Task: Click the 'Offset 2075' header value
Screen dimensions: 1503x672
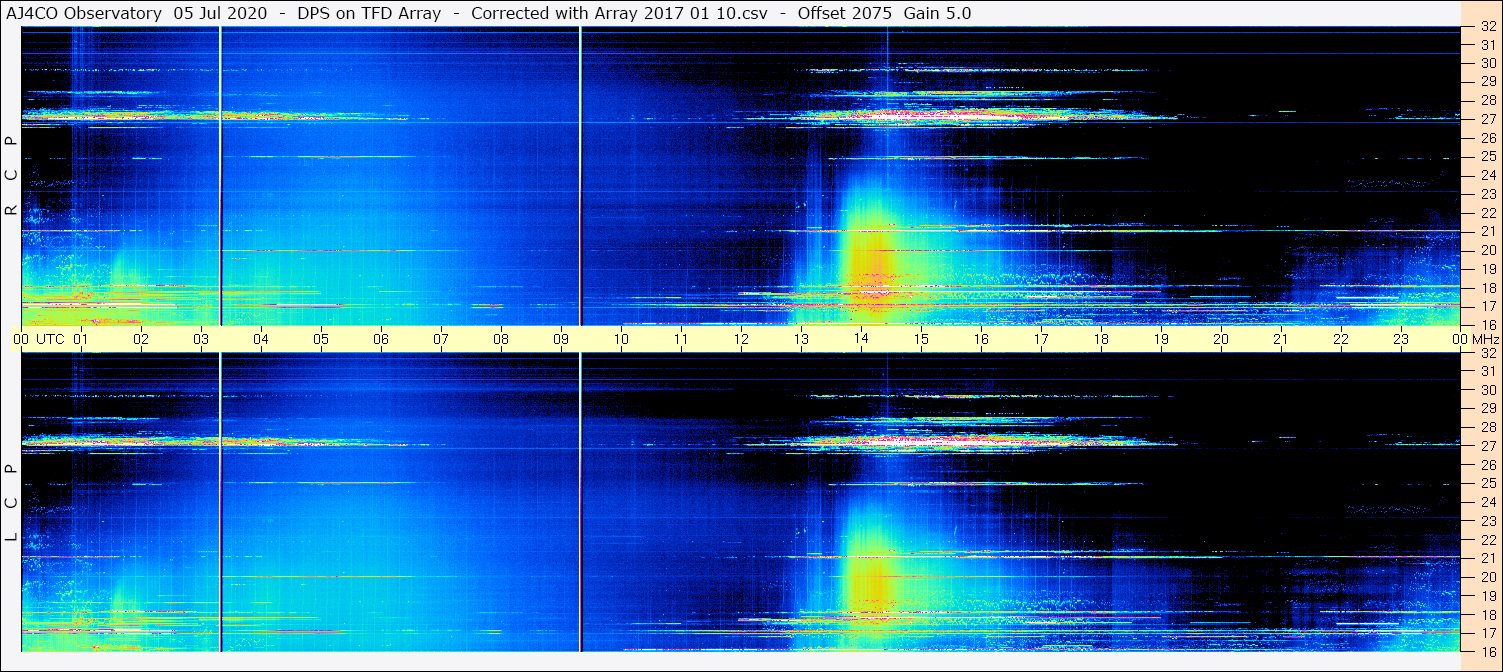Action: (x=844, y=13)
